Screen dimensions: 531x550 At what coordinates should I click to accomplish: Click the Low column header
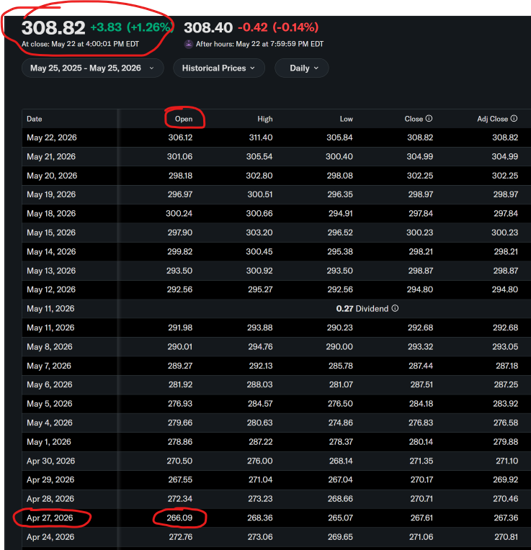point(346,119)
